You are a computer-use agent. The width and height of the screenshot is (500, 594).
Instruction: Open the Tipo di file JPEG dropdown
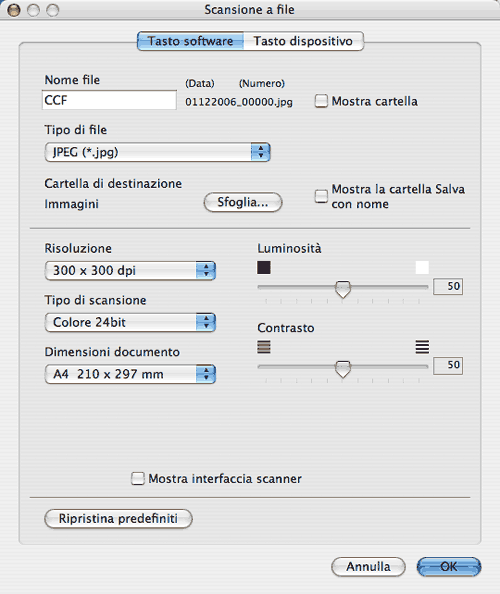pos(158,152)
